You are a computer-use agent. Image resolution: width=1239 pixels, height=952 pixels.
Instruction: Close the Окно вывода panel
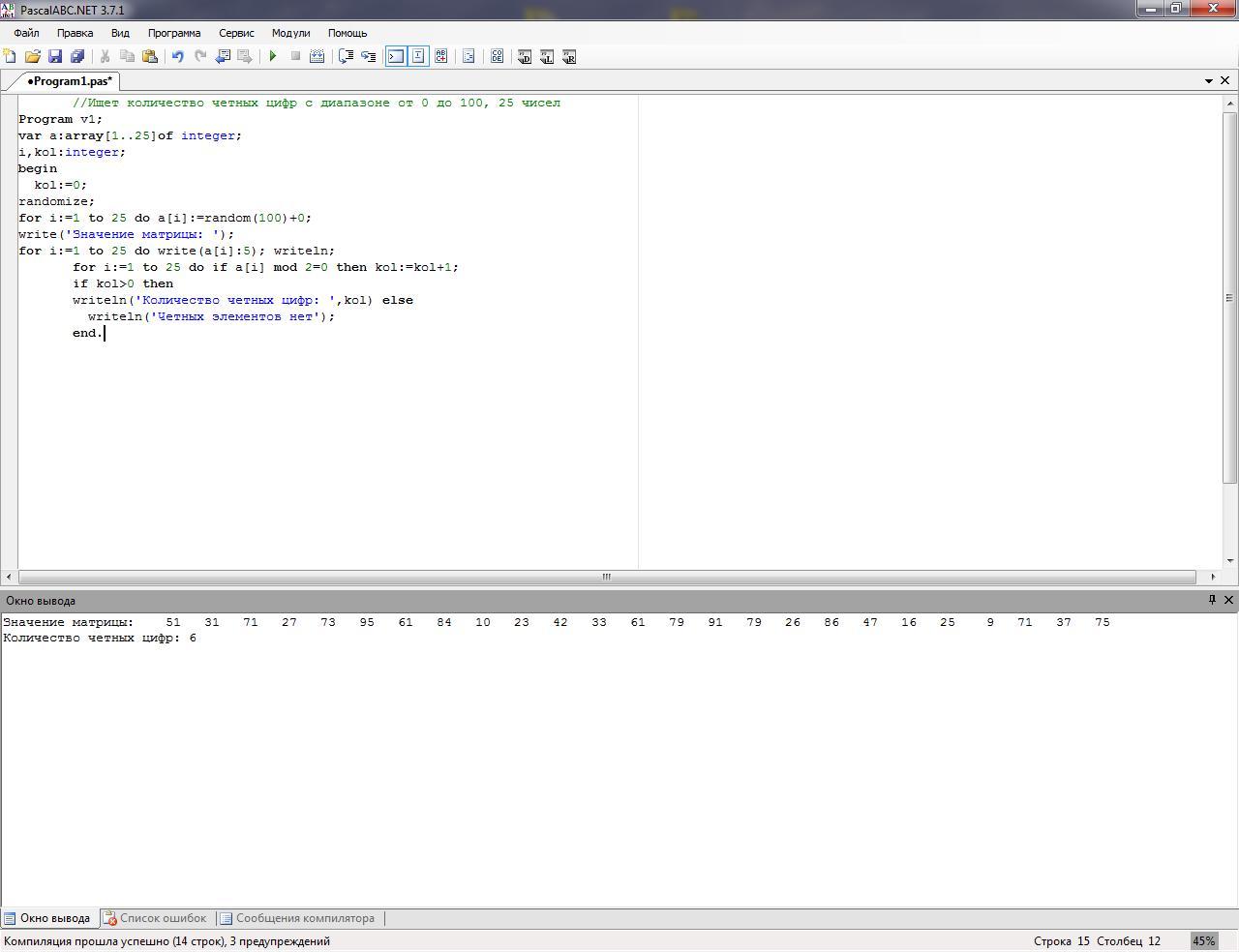[x=1228, y=600]
